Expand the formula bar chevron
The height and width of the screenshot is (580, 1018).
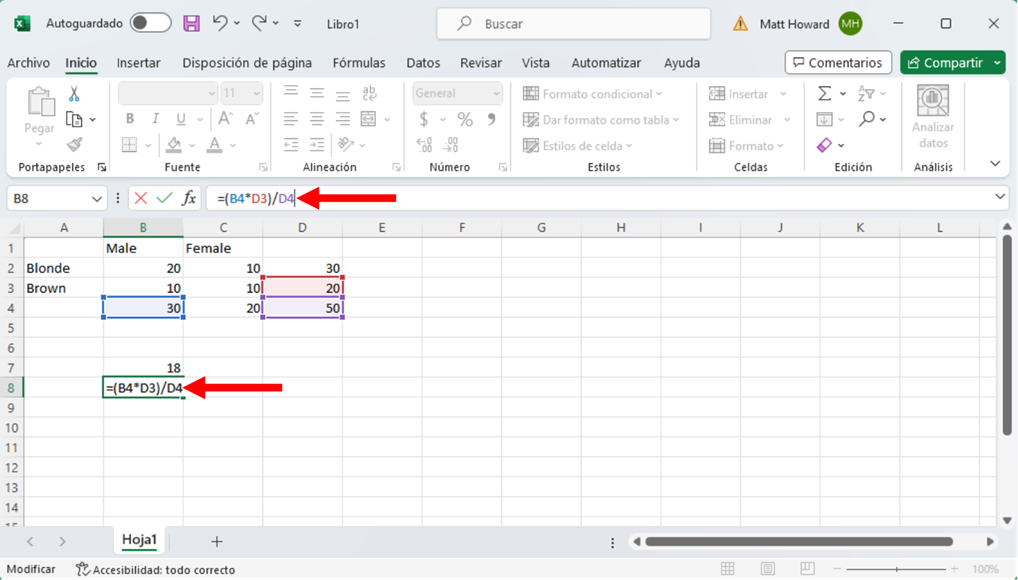999,198
